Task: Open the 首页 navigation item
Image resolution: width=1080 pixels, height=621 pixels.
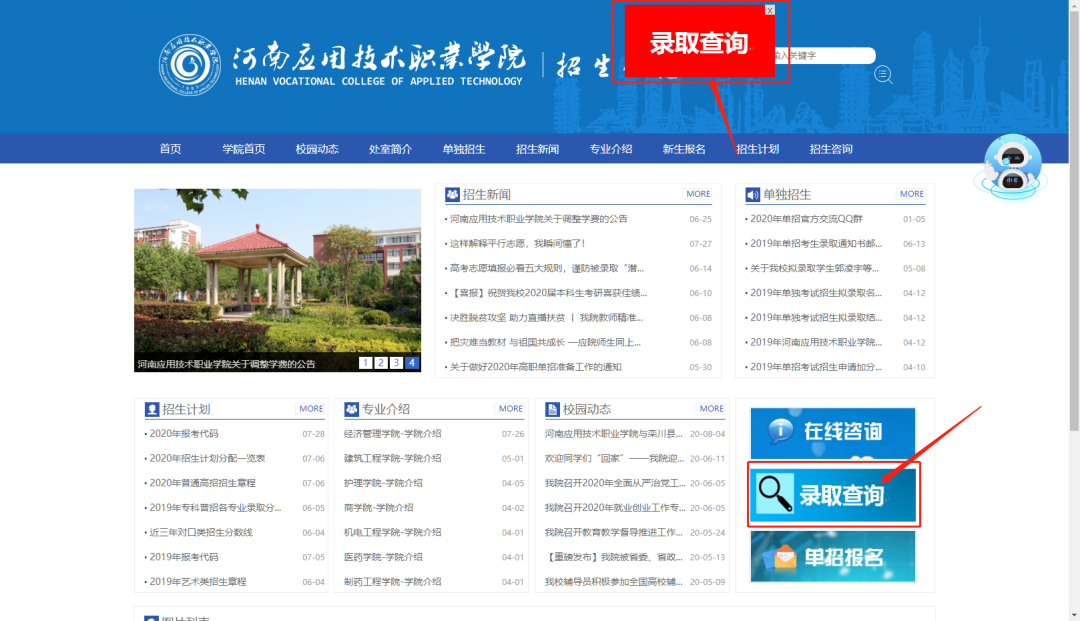Action: click(x=170, y=149)
